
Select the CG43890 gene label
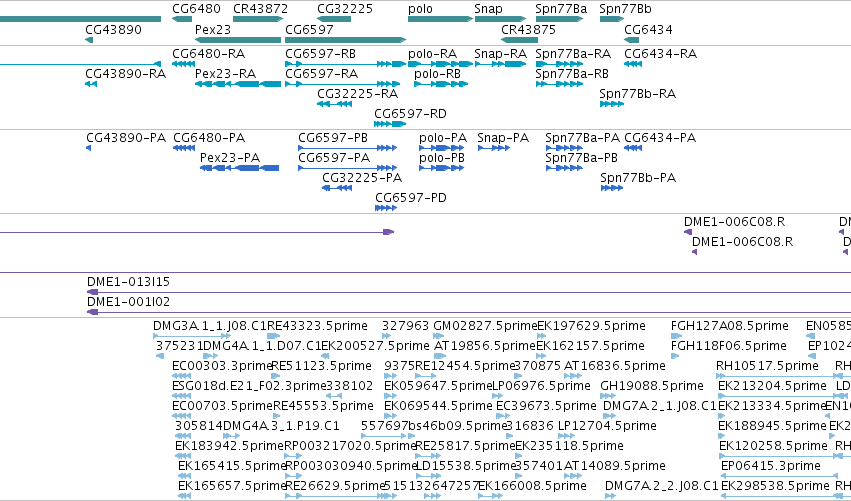coord(113,29)
